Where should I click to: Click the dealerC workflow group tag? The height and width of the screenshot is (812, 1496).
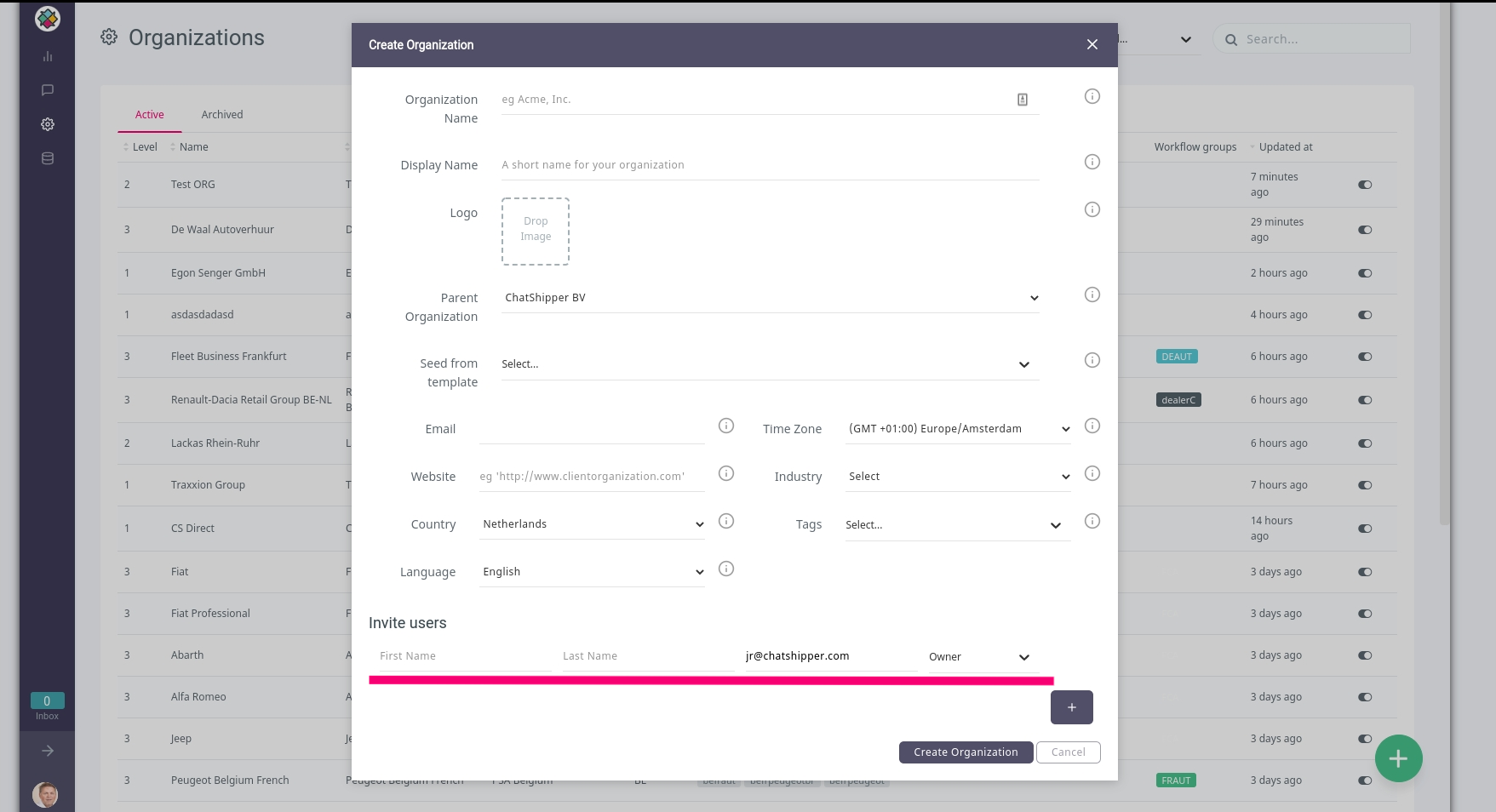(x=1178, y=400)
